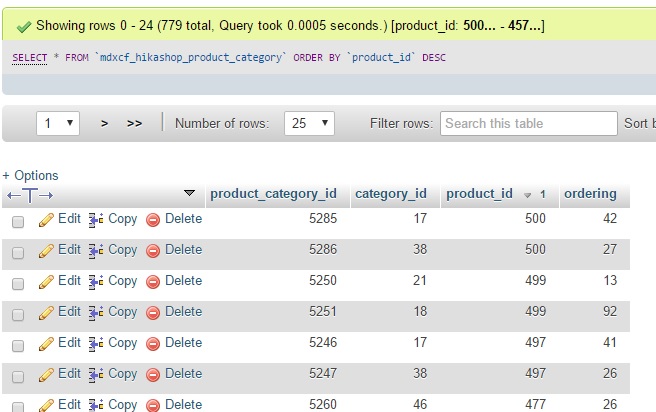Viewport: 656px width, 412px height.
Task: Sort by the ordering column header
Action: point(590,194)
